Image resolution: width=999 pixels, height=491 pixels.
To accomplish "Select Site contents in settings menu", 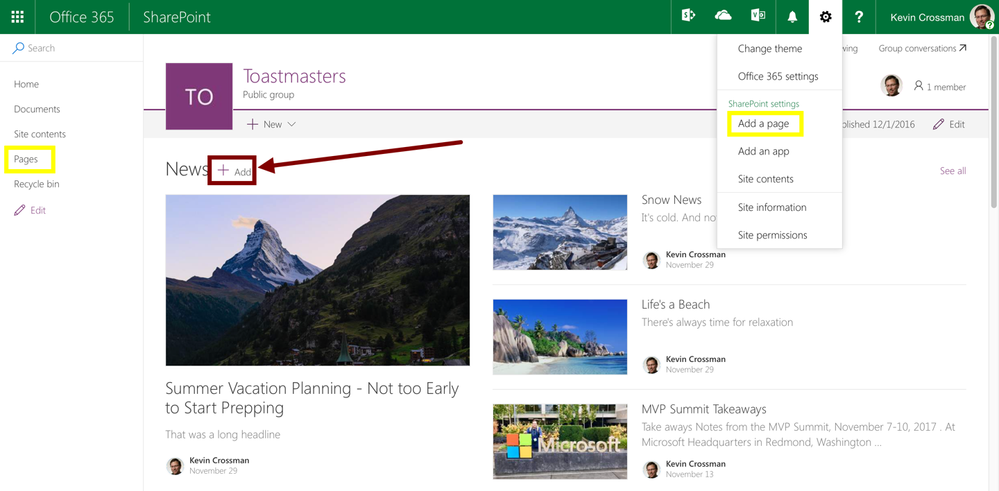I will pos(765,179).
